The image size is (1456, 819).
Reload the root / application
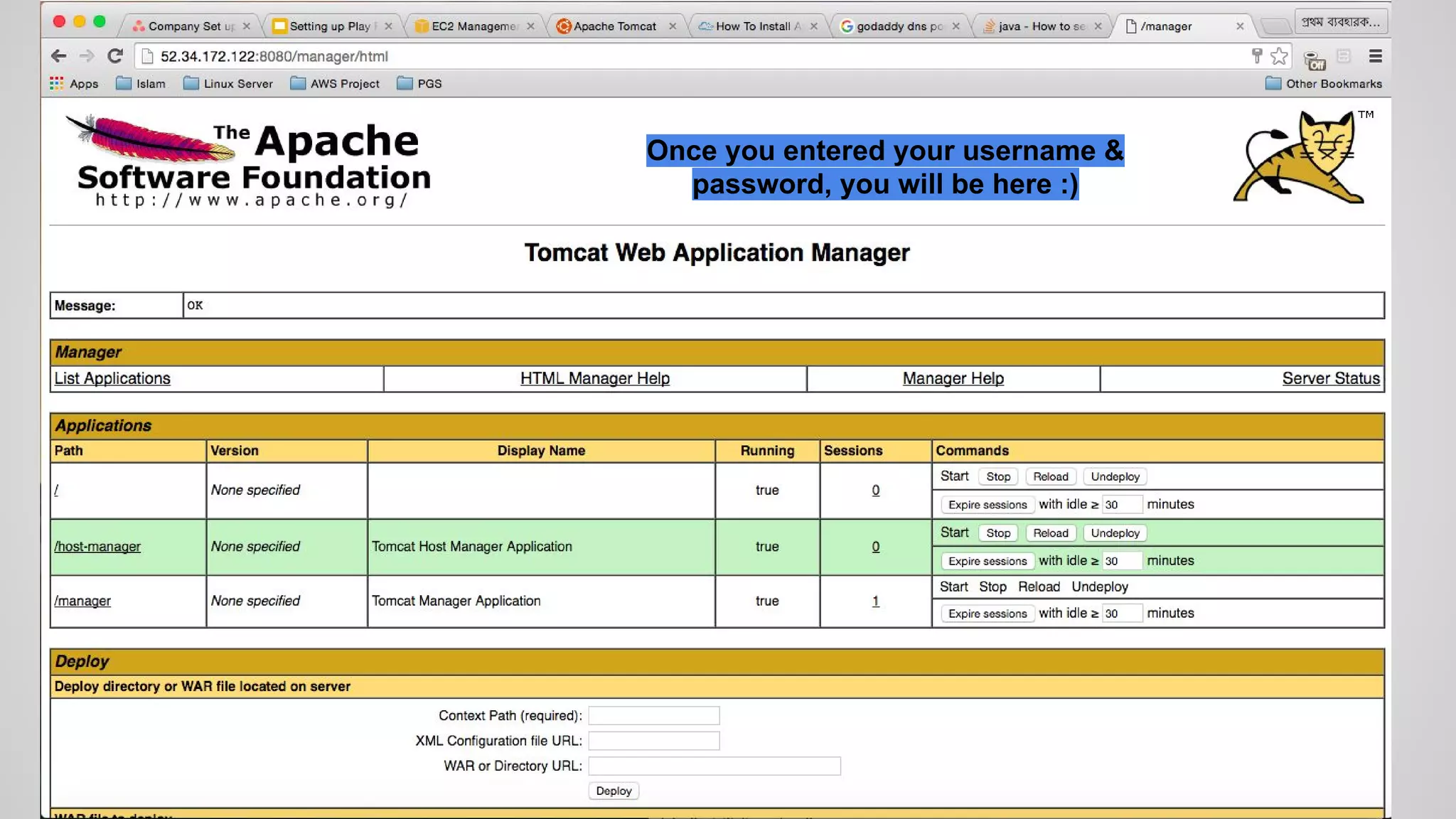[1051, 476]
